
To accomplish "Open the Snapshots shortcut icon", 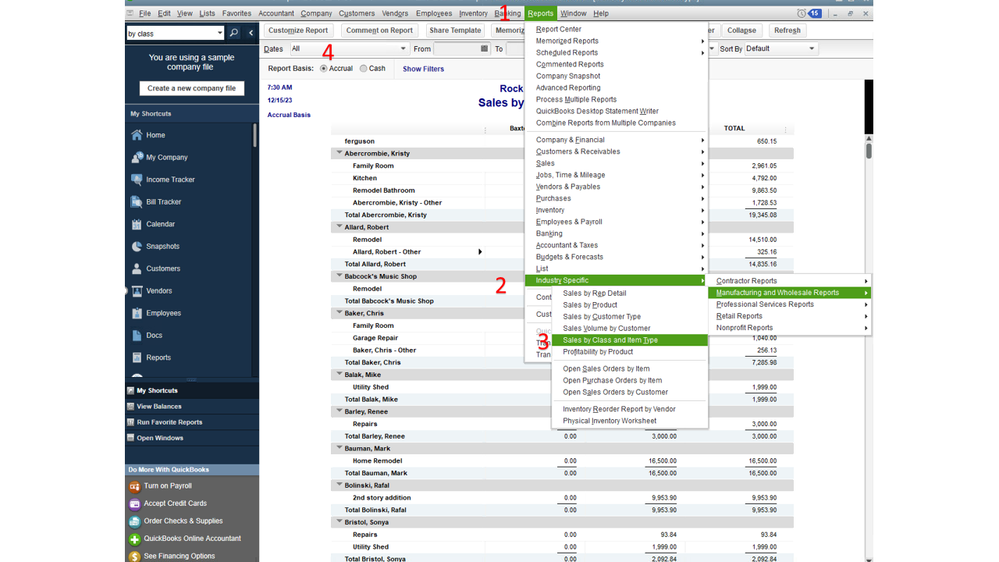I will (136, 247).
